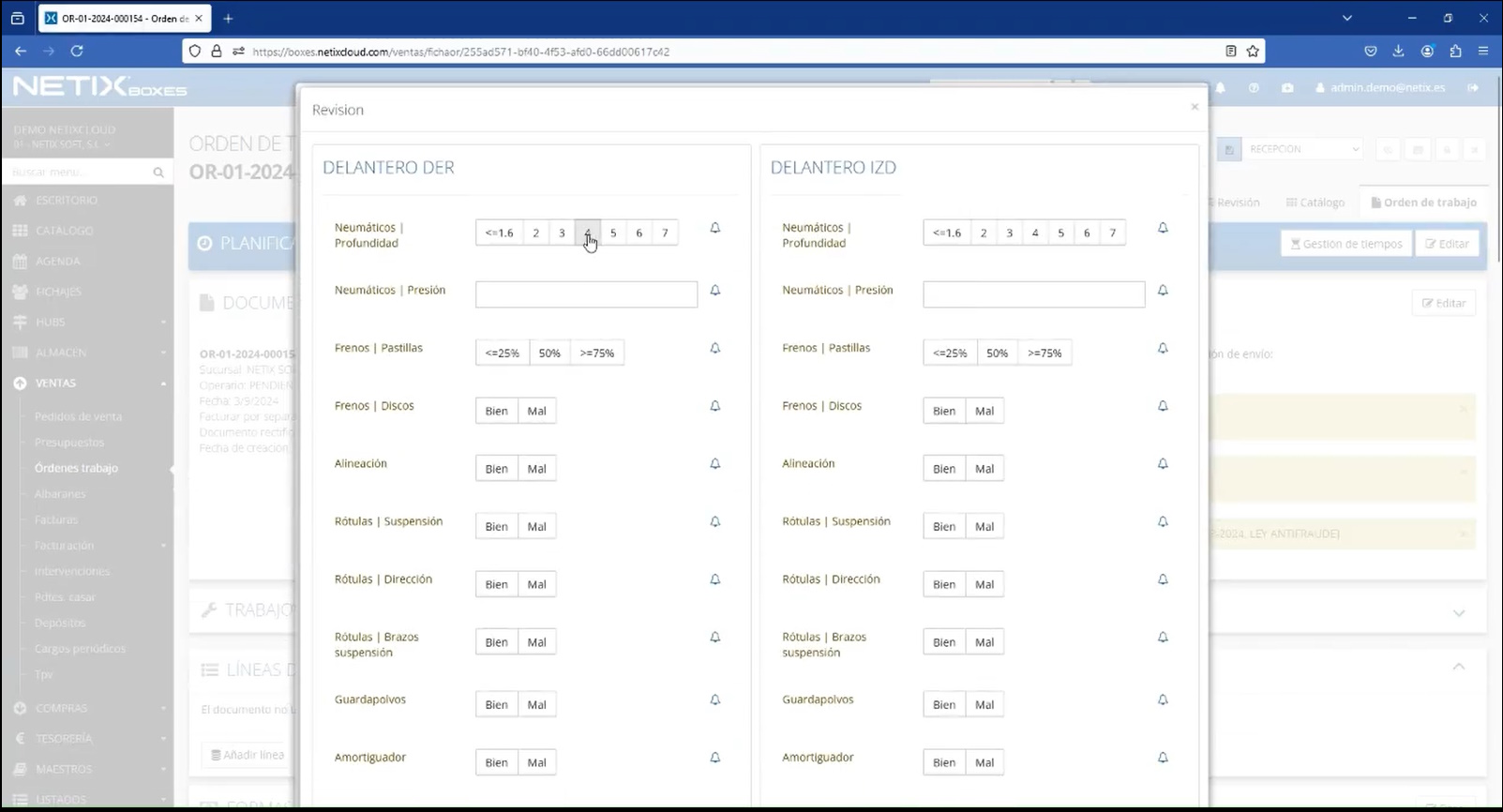Open a new browser tab
This screenshot has height=812, width=1503.
228,18
